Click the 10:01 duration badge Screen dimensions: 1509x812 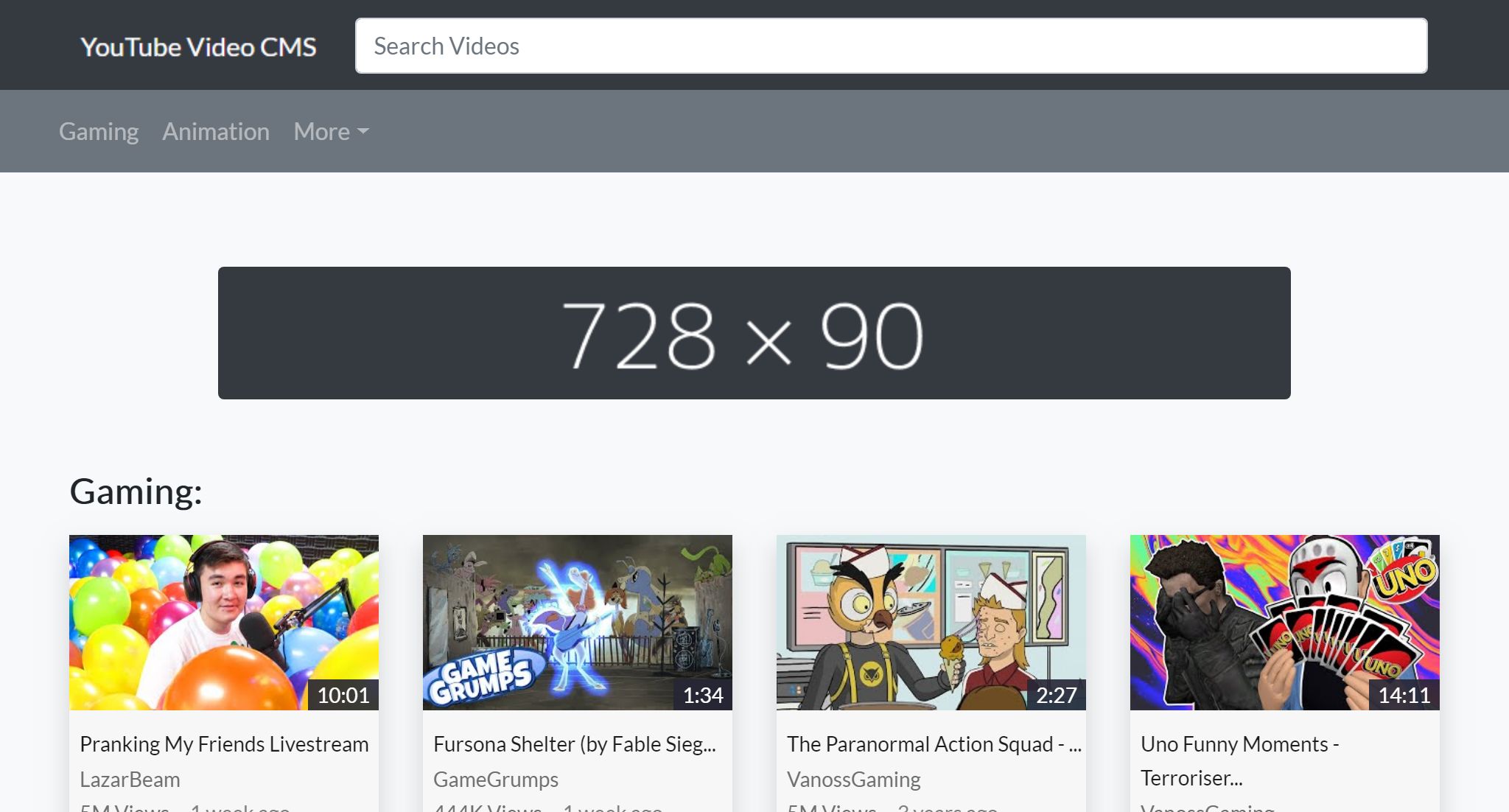343,695
